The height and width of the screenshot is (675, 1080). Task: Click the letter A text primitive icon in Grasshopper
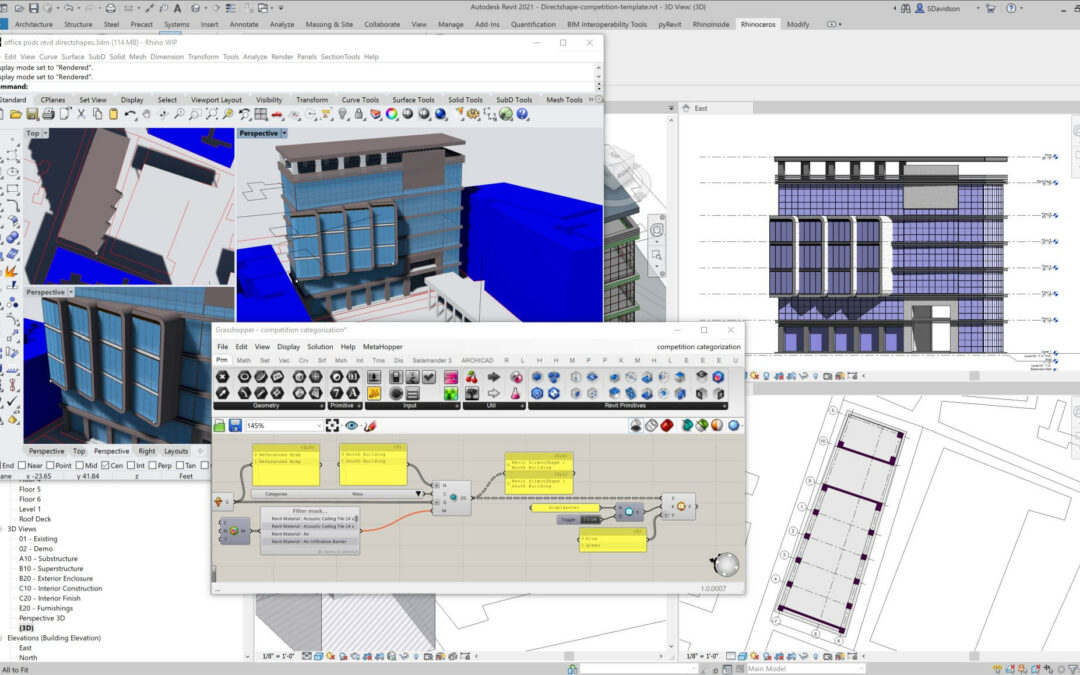(353, 393)
